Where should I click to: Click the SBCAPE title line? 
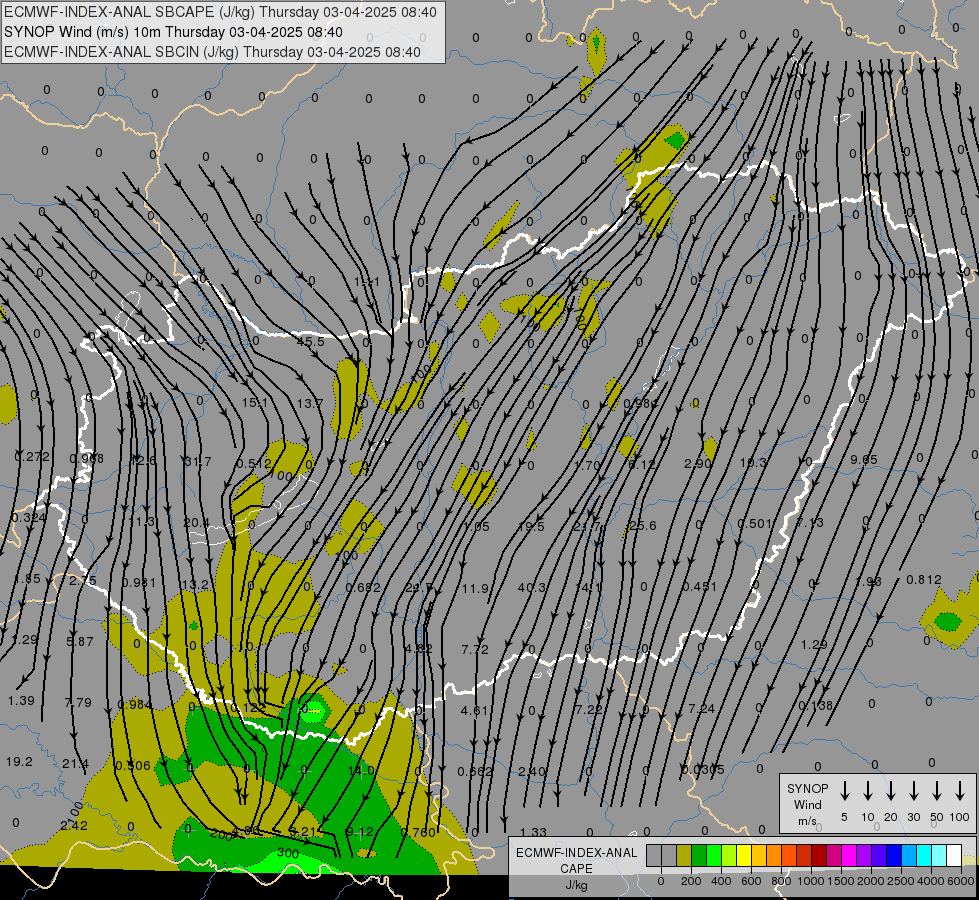[220, 12]
